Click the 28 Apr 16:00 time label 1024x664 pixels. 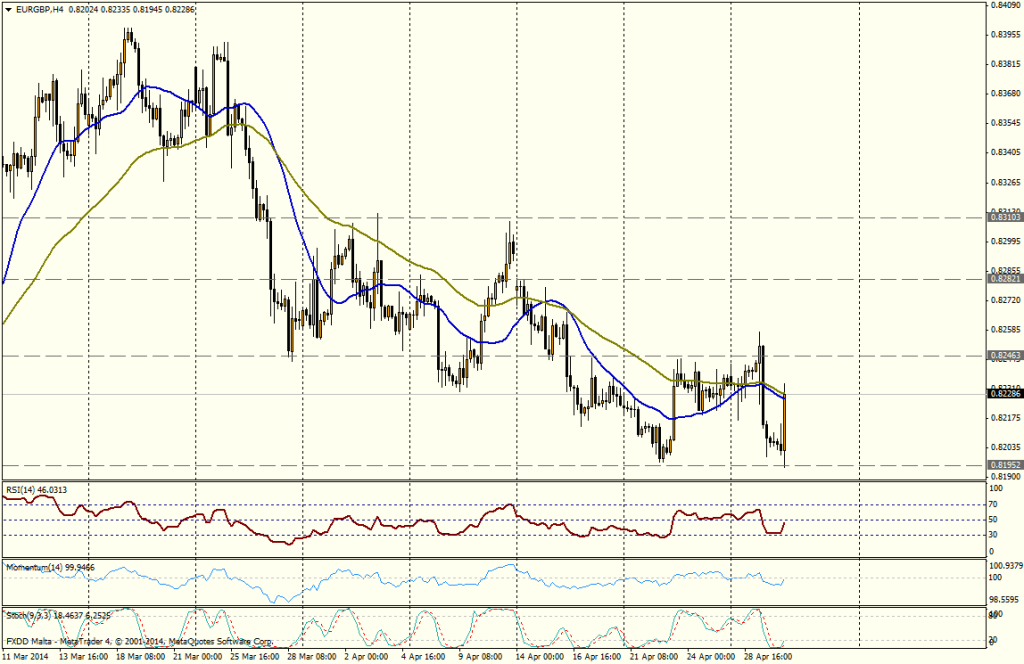click(767, 657)
